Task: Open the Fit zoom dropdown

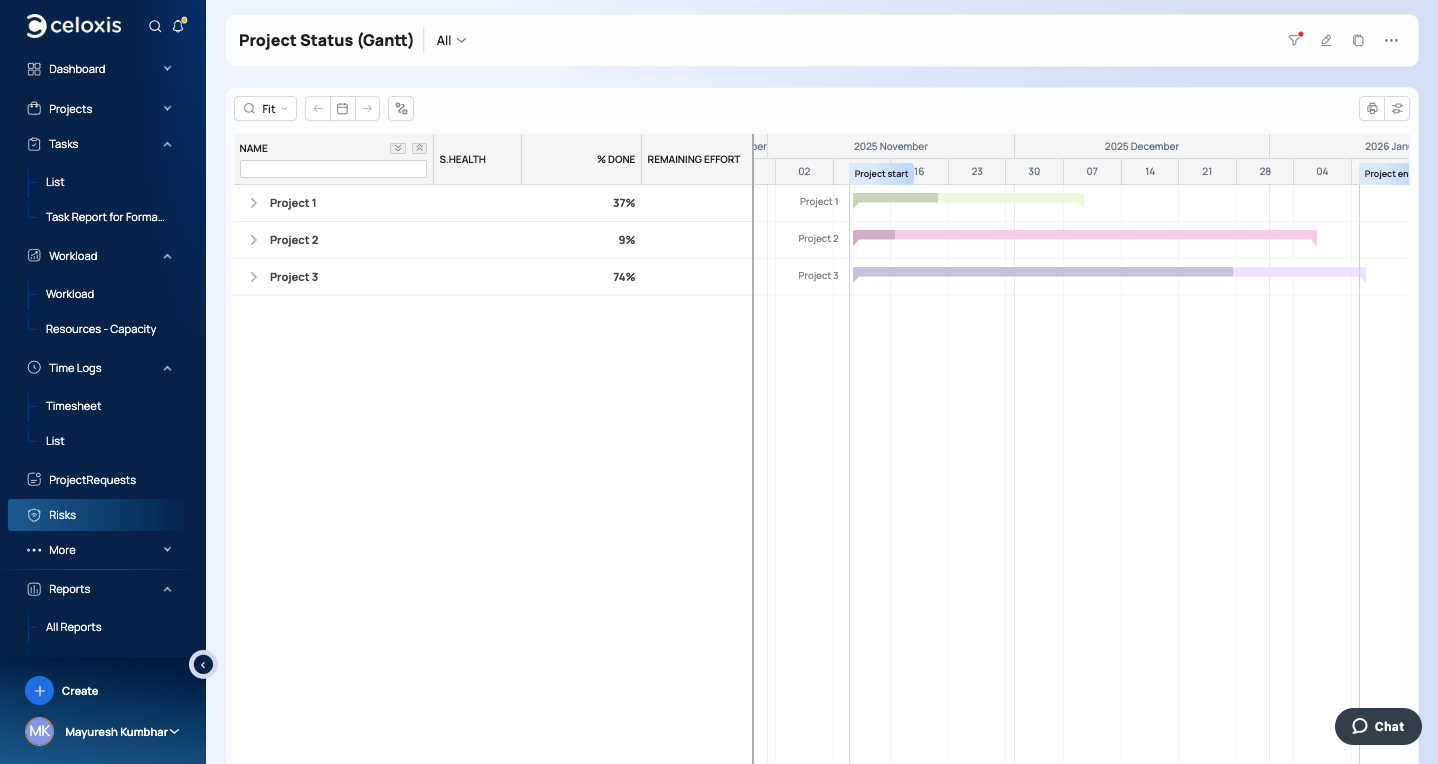Action: [266, 108]
